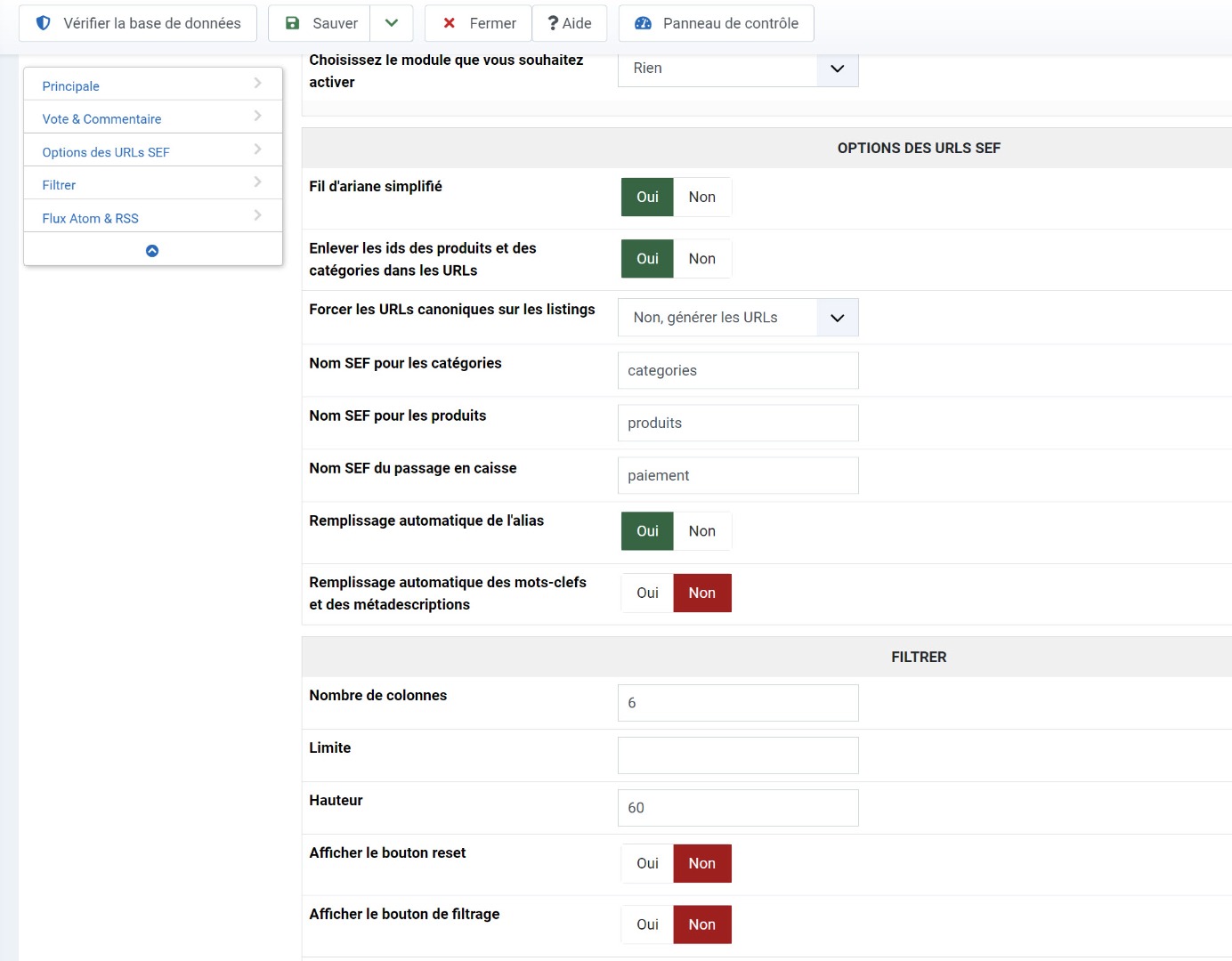The height and width of the screenshot is (961, 1232).
Task: Enable Oui for automatic mots-clefs filling
Action: (x=647, y=593)
